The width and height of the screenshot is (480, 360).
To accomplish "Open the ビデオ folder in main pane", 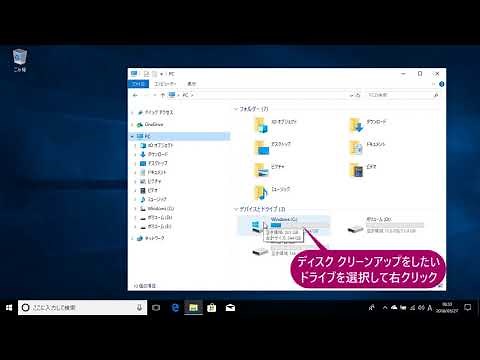I will pos(362,170).
